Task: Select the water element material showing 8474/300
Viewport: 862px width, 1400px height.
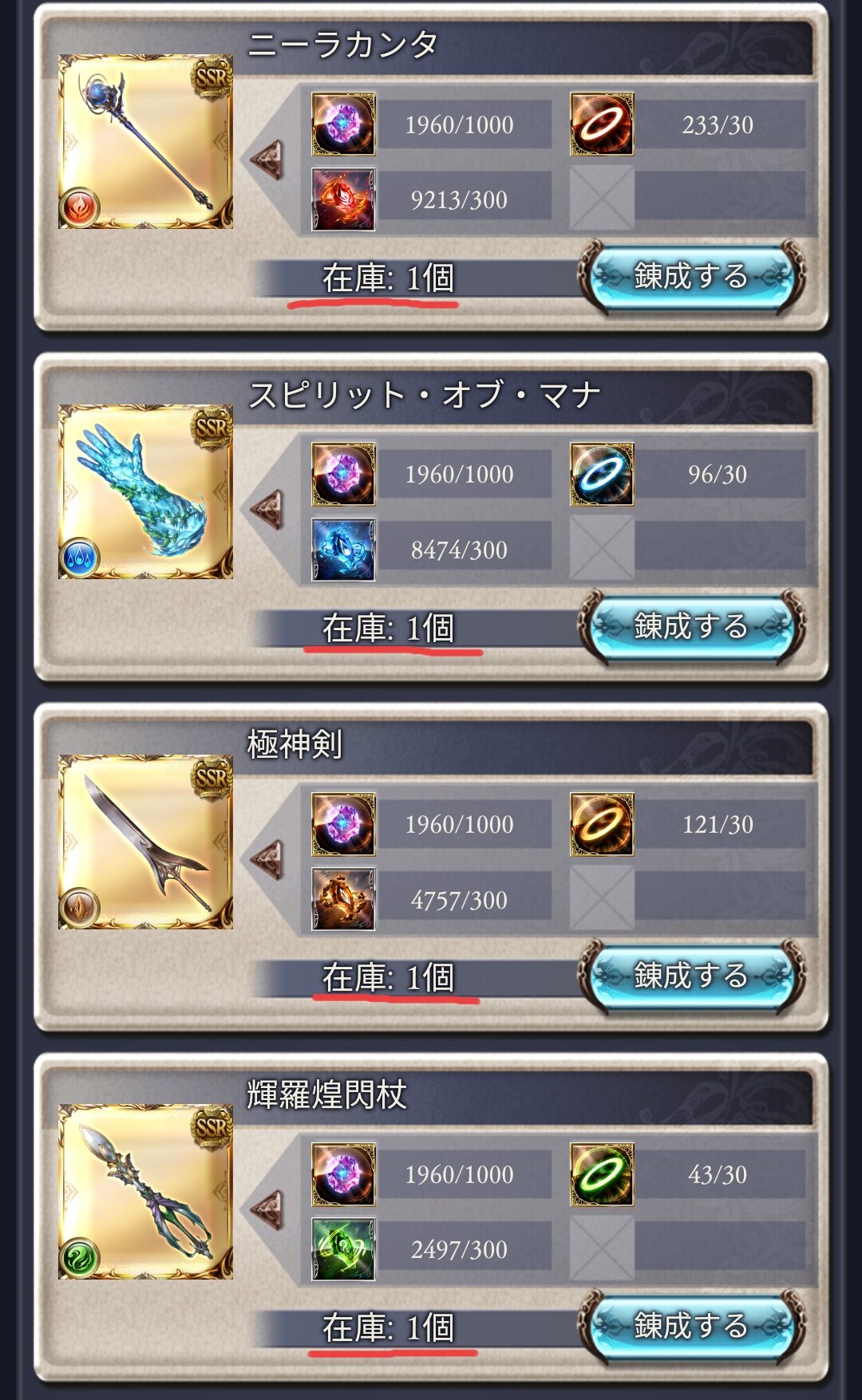Action: (343, 550)
